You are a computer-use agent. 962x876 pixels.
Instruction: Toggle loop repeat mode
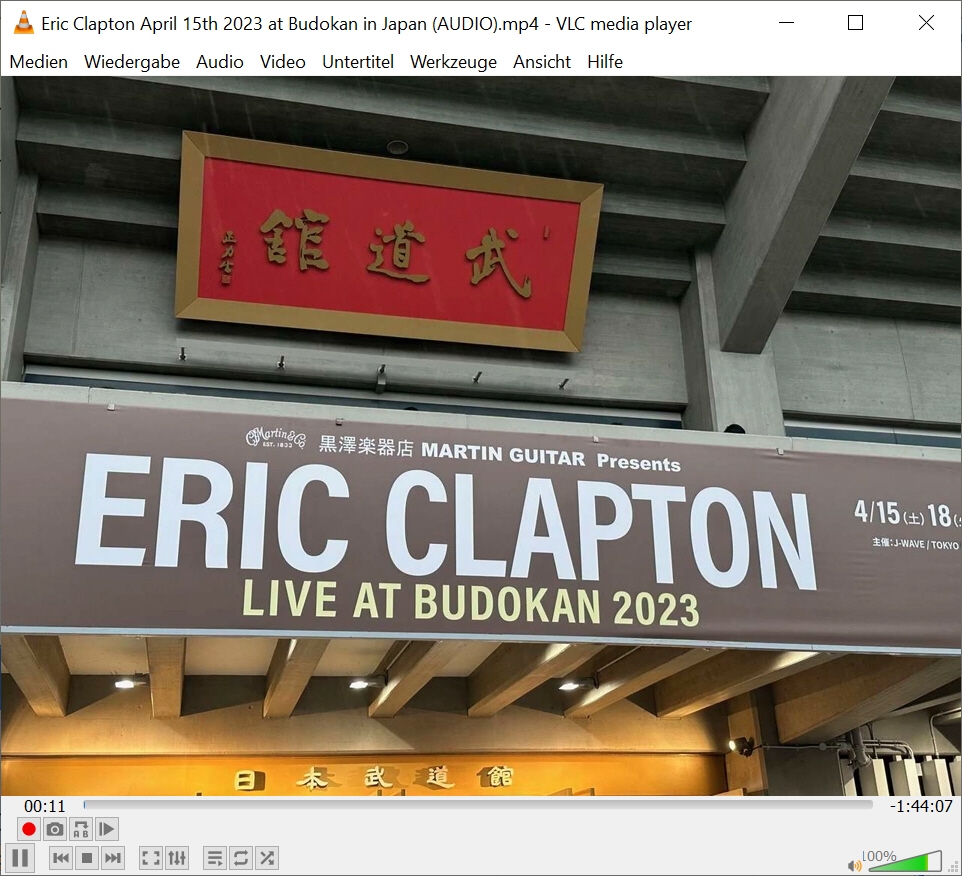pyautogui.click(x=241, y=858)
